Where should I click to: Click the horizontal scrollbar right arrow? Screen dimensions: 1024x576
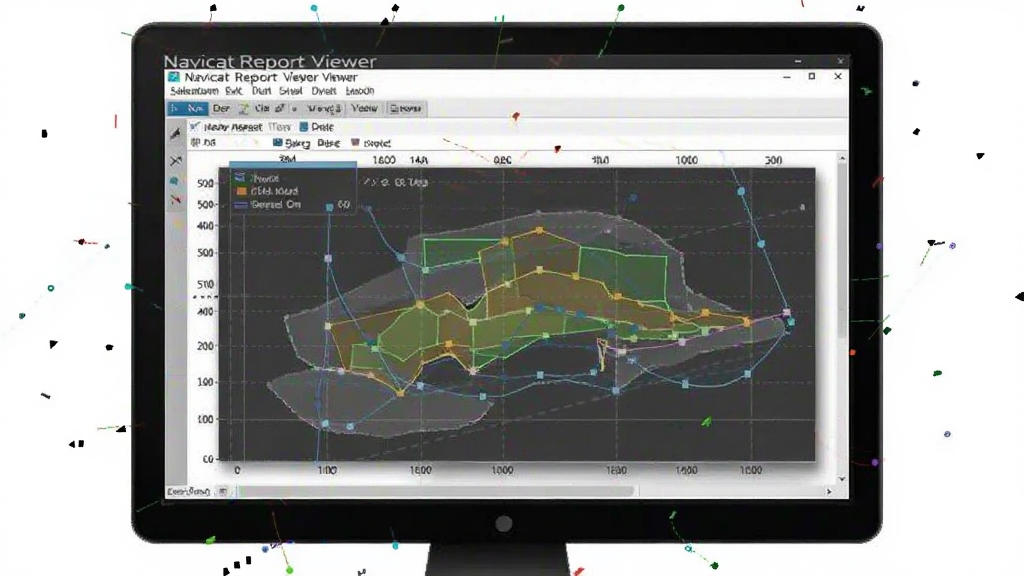click(829, 492)
